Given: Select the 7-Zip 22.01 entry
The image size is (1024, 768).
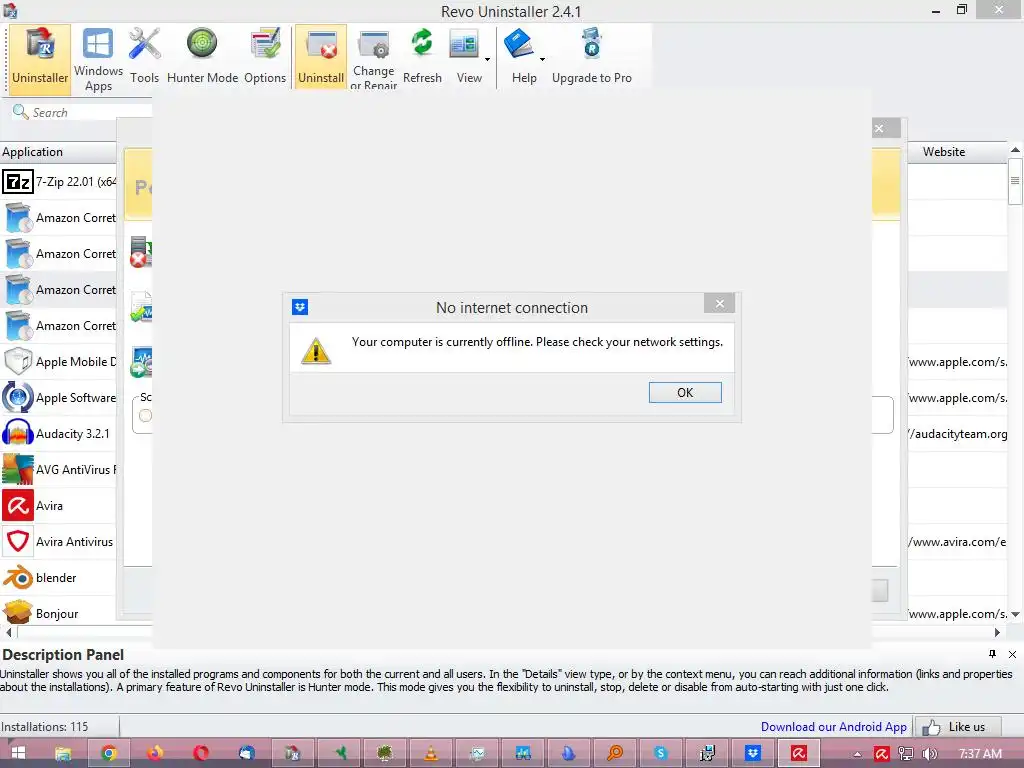Looking at the screenshot, I should coord(59,182).
